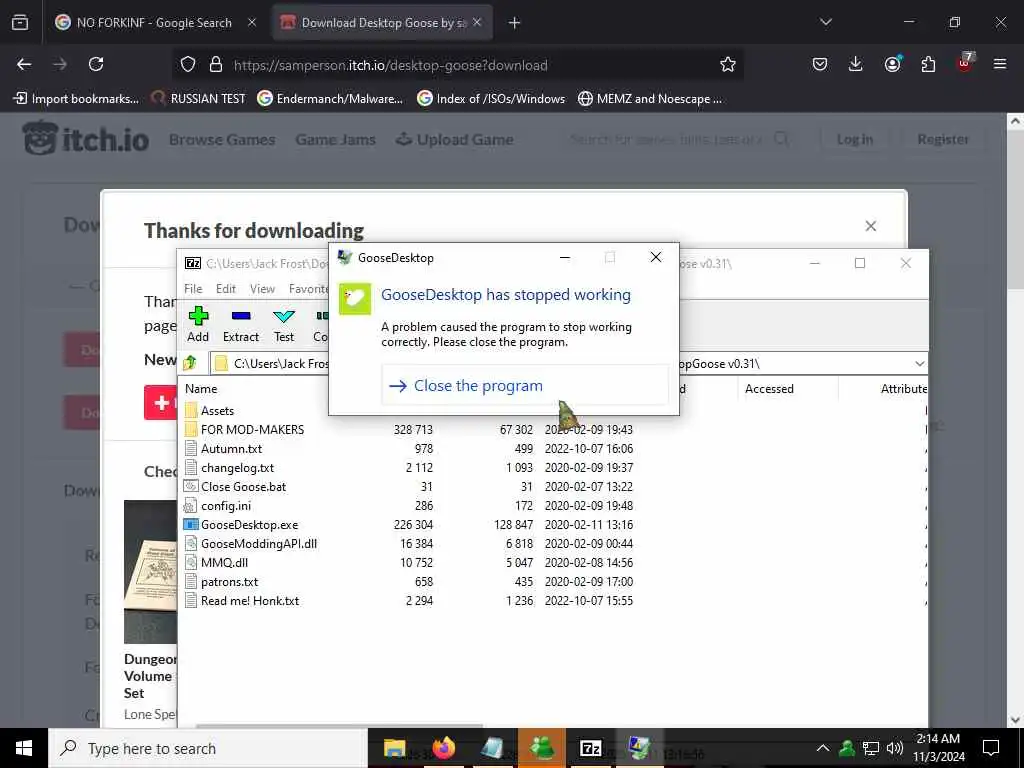Open Index of /ISOs/Windows bookmark
The width and height of the screenshot is (1024, 768).
point(492,99)
